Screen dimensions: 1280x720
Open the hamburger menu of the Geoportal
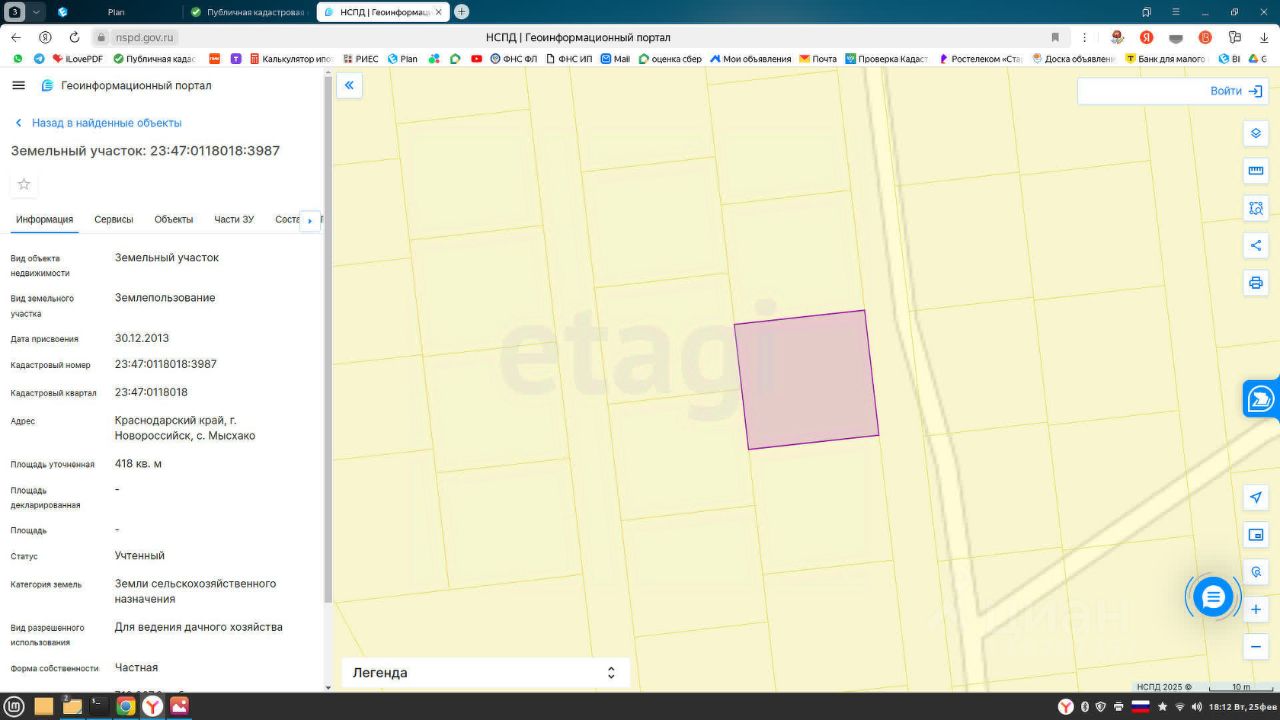(18, 85)
